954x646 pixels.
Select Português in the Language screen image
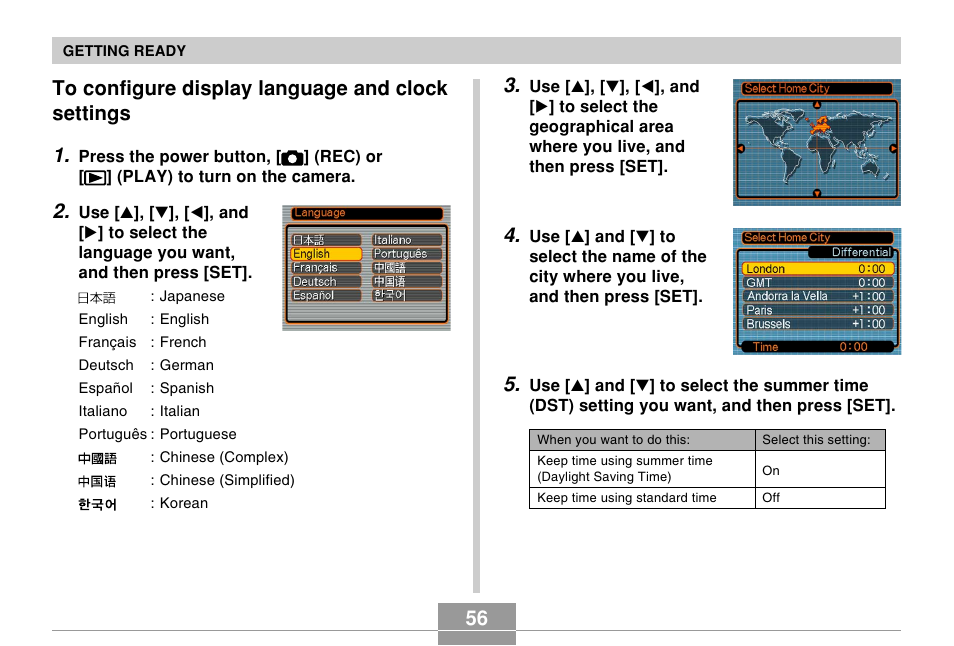(407, 254)
